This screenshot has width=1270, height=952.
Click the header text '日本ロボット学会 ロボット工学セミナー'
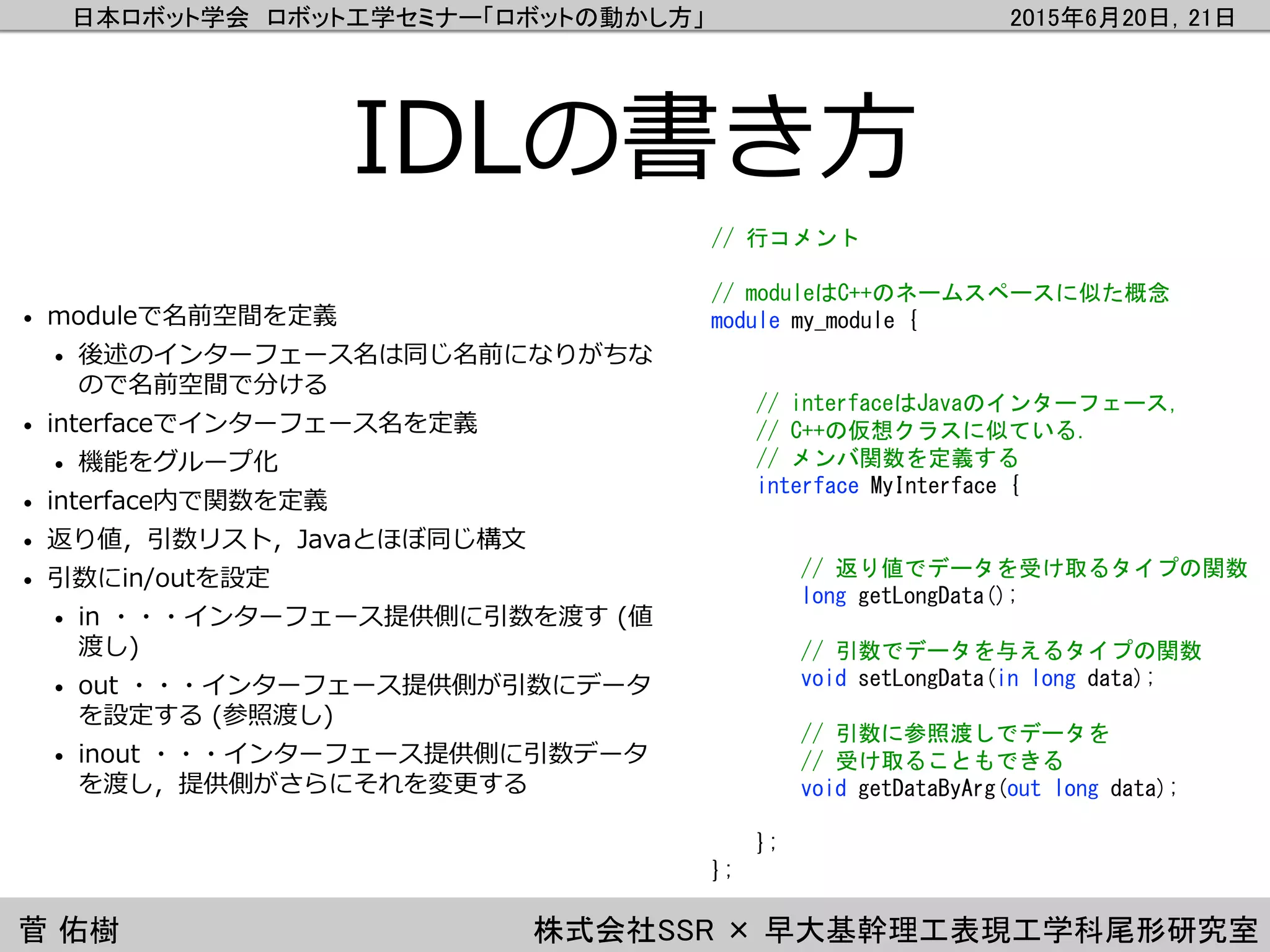click(277, 17)
